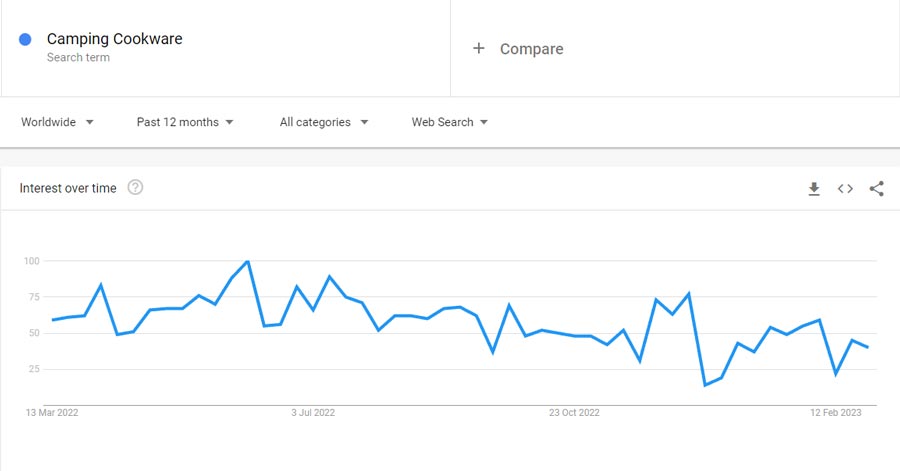Select the 23 Oct 2022 axis label

[x=574, y=412]
